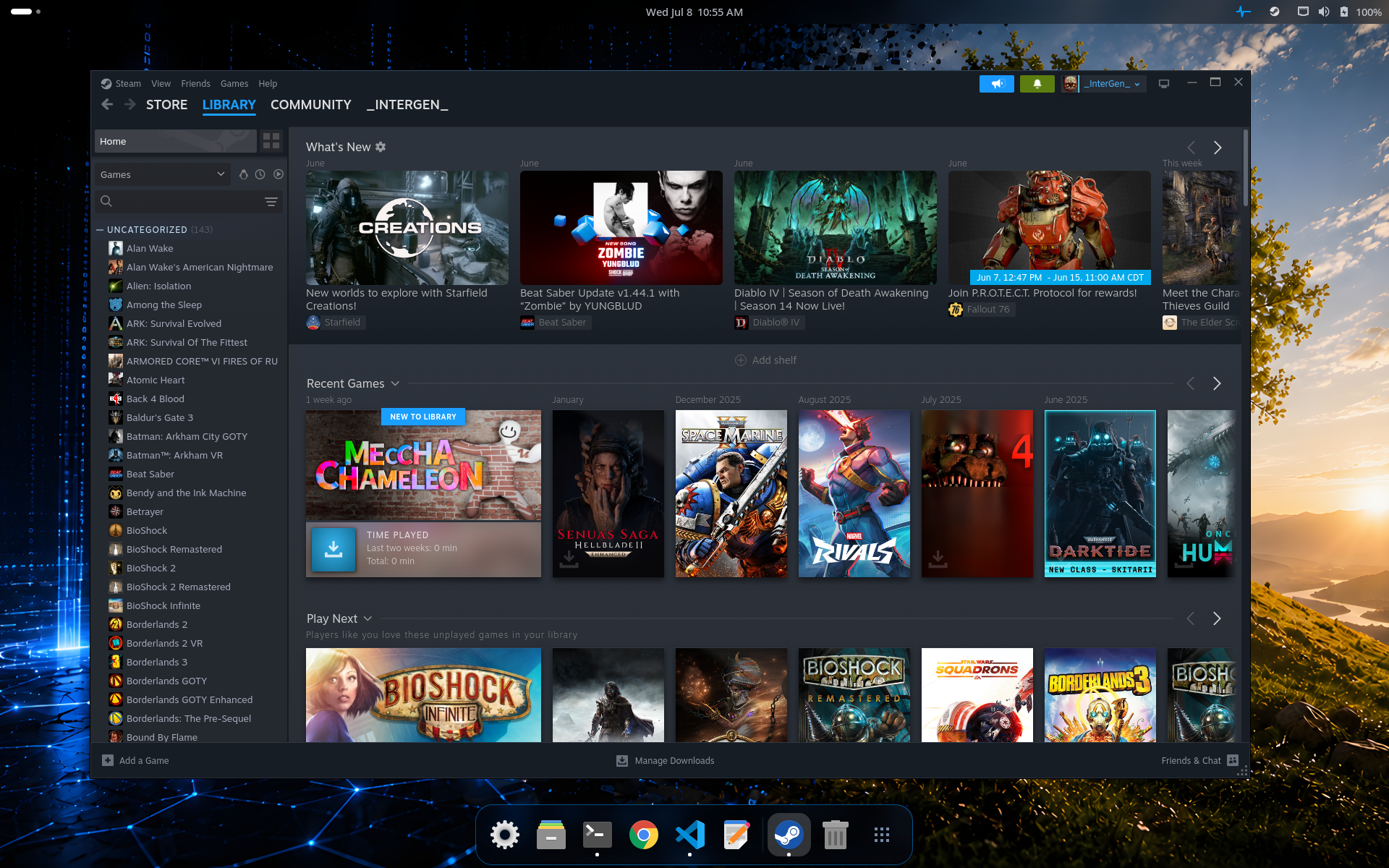
Task: Expand the Play Next shelf dropdown
Action: pos(368,618)
